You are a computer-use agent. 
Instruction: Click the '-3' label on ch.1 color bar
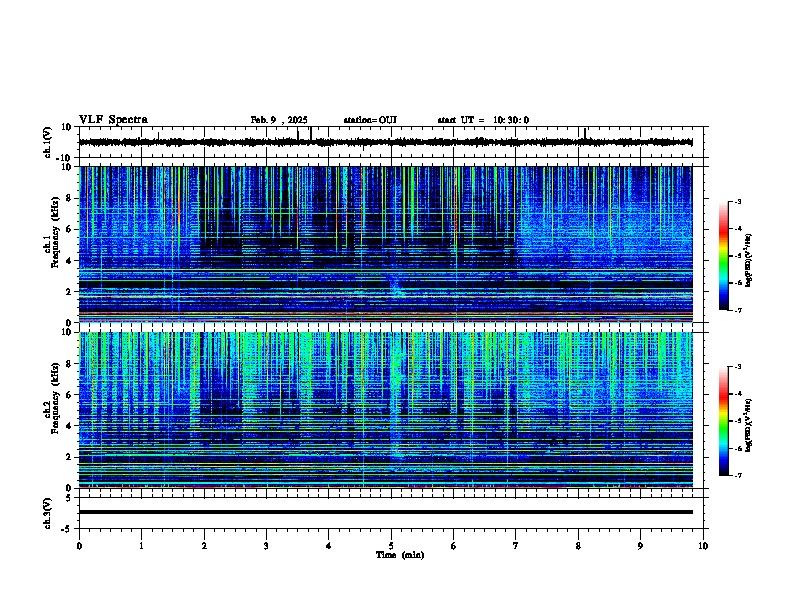point(738,201)
